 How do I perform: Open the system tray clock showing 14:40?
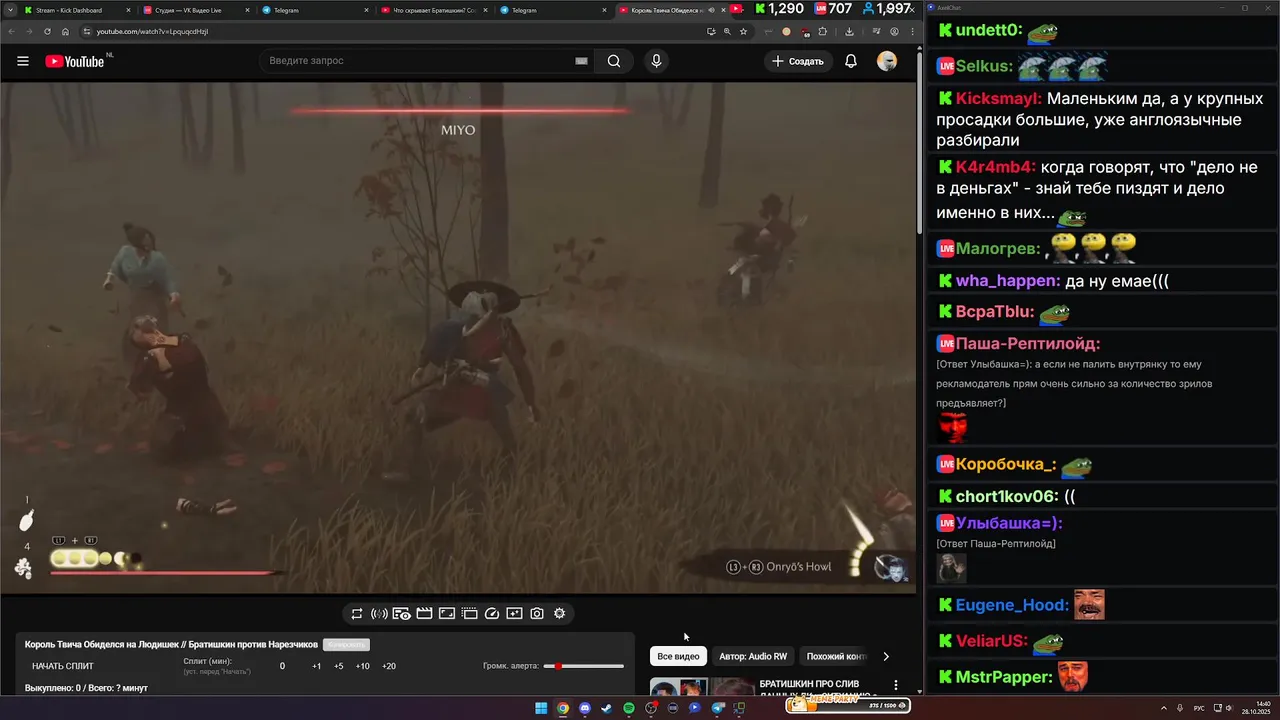point(1254,708)
